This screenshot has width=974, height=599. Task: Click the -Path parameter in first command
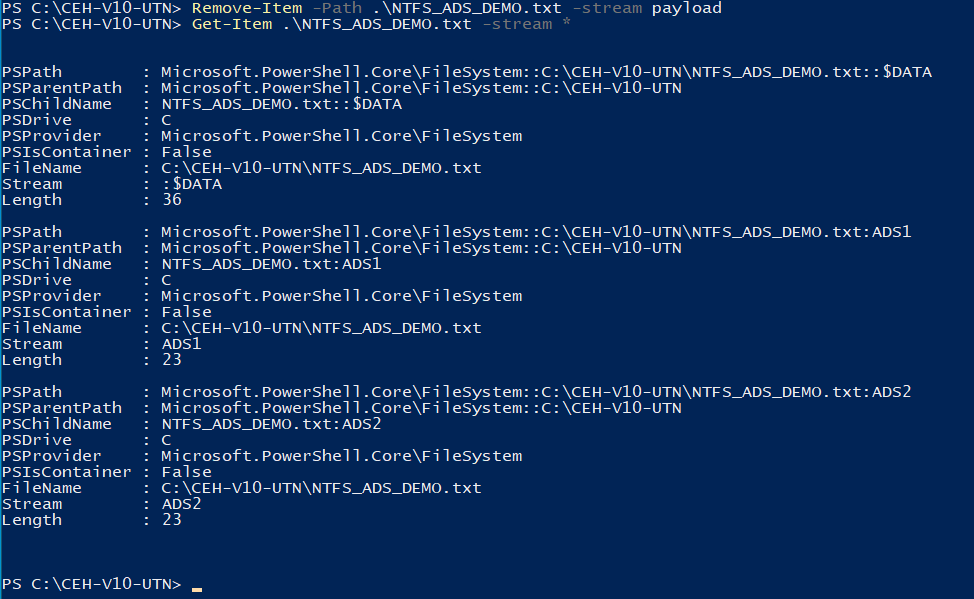point(337,8)
